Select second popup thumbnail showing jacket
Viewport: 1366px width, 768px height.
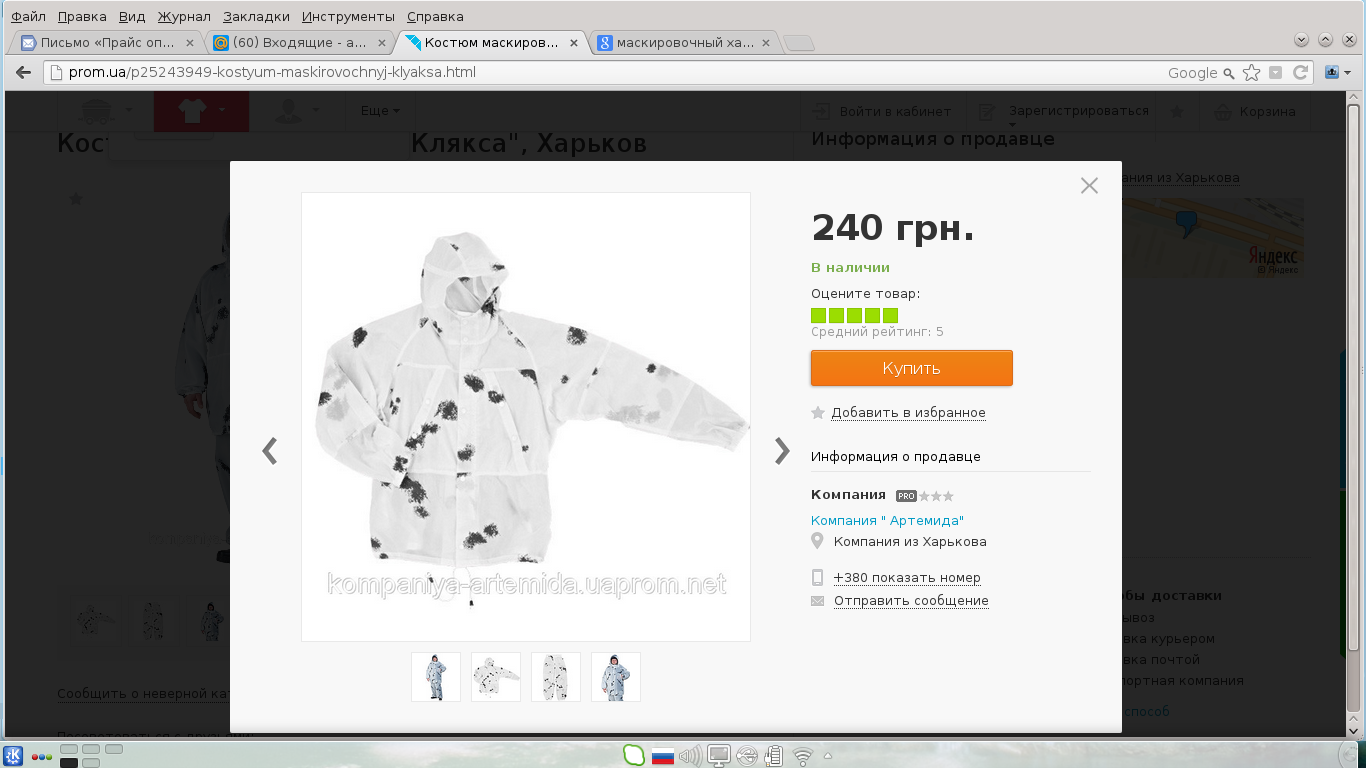[496, 677]
